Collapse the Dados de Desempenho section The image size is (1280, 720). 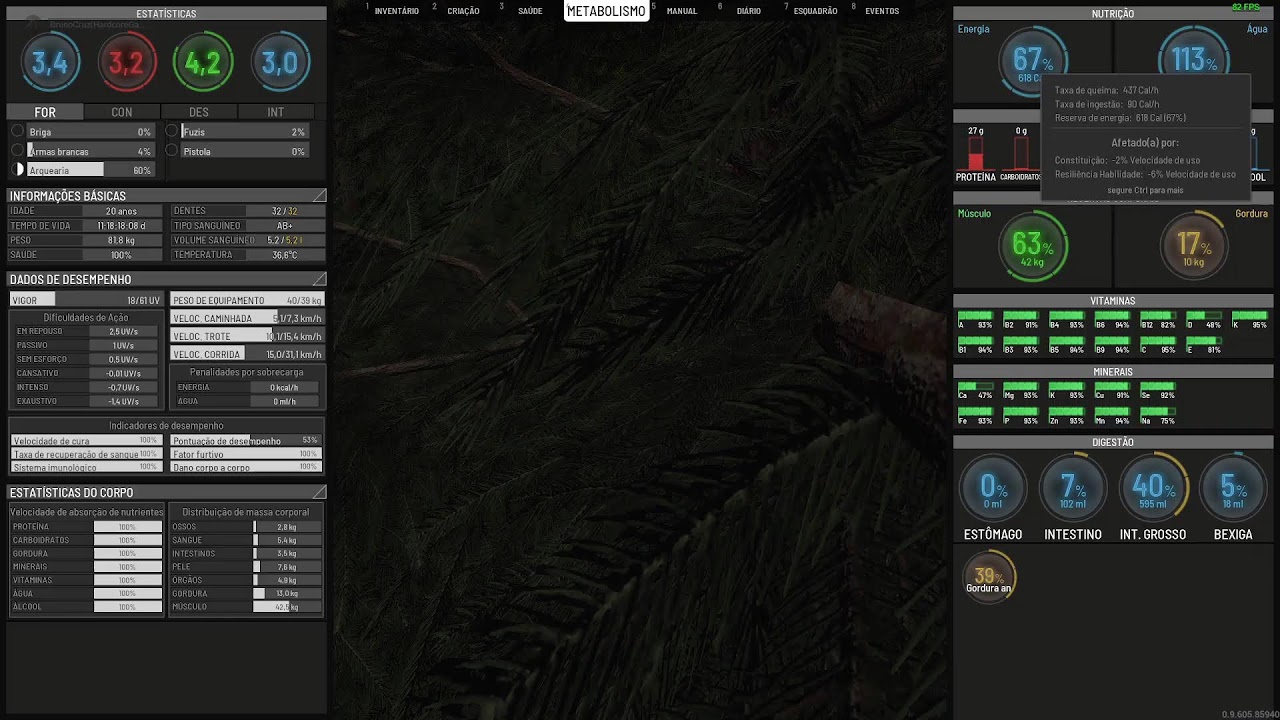(319, 279)
